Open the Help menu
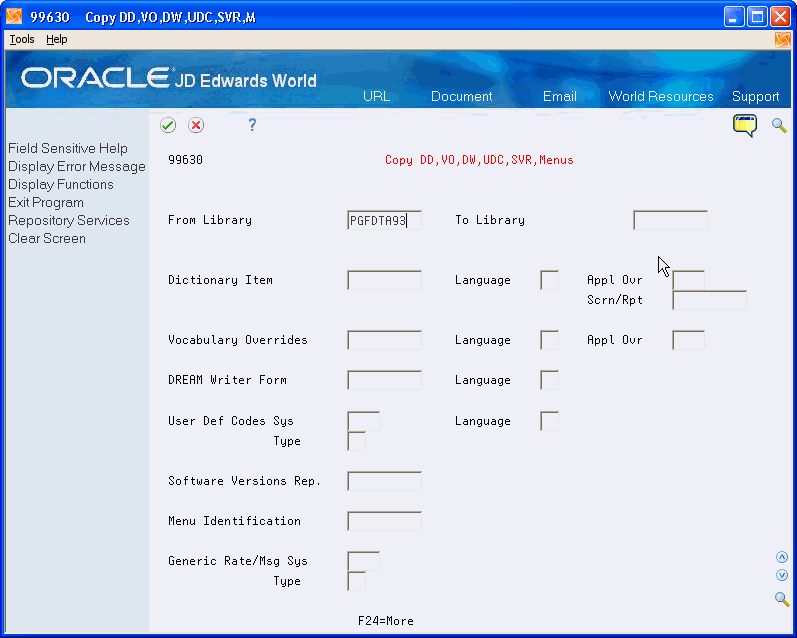 click(x=56, y=39)
